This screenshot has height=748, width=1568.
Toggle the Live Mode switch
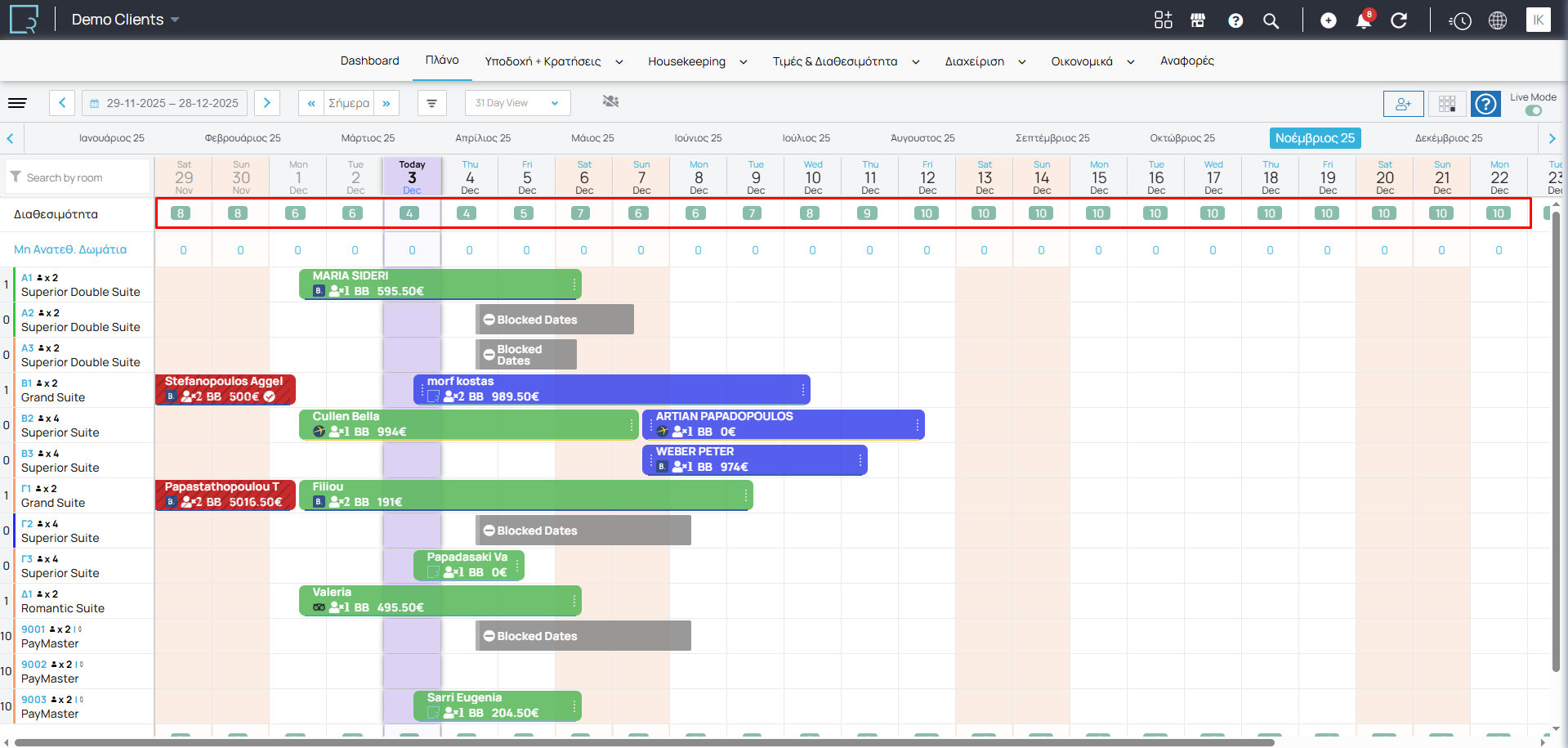pos(1533,110)
